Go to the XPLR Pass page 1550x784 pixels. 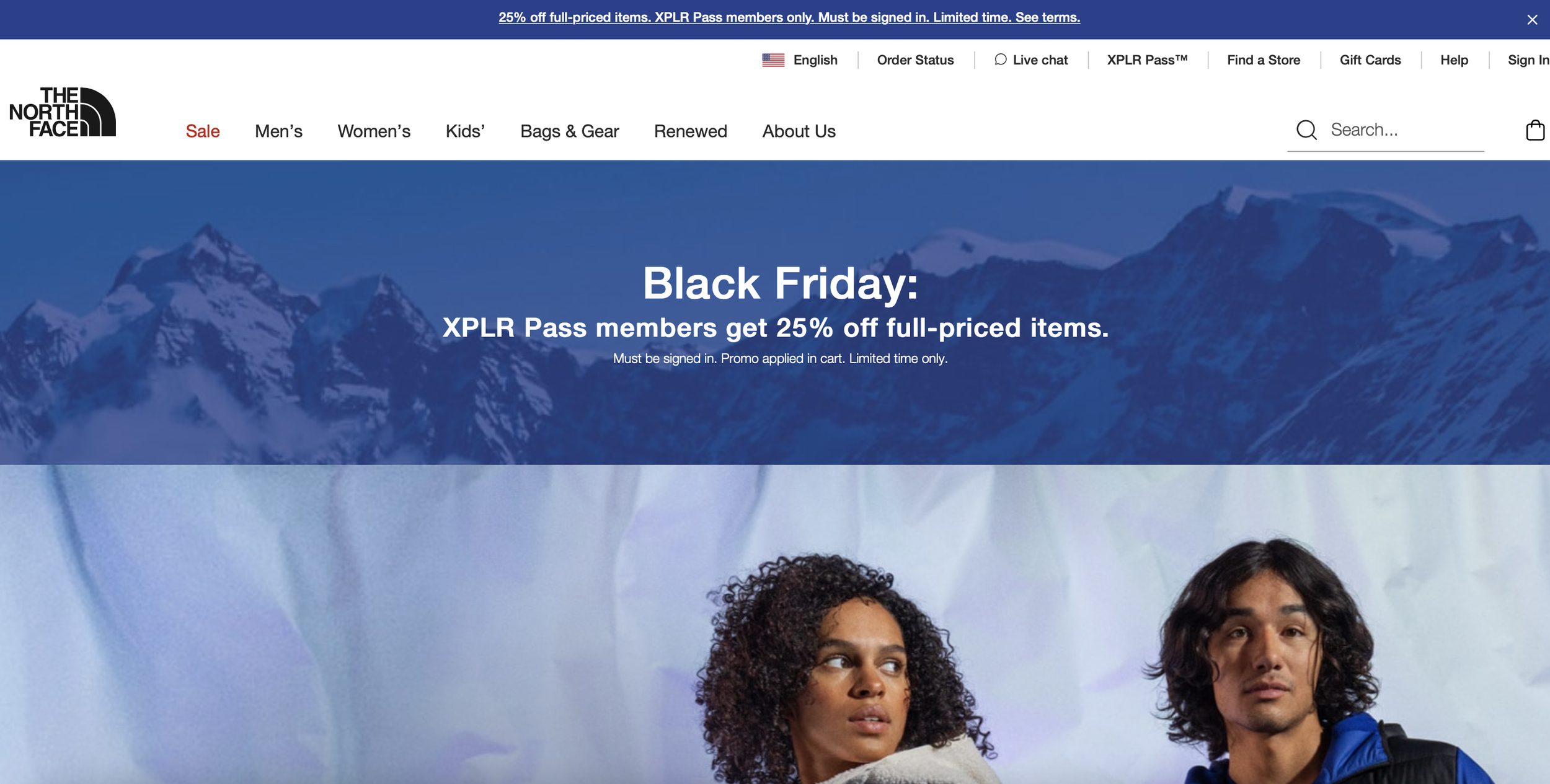[x=1147, y=60]
